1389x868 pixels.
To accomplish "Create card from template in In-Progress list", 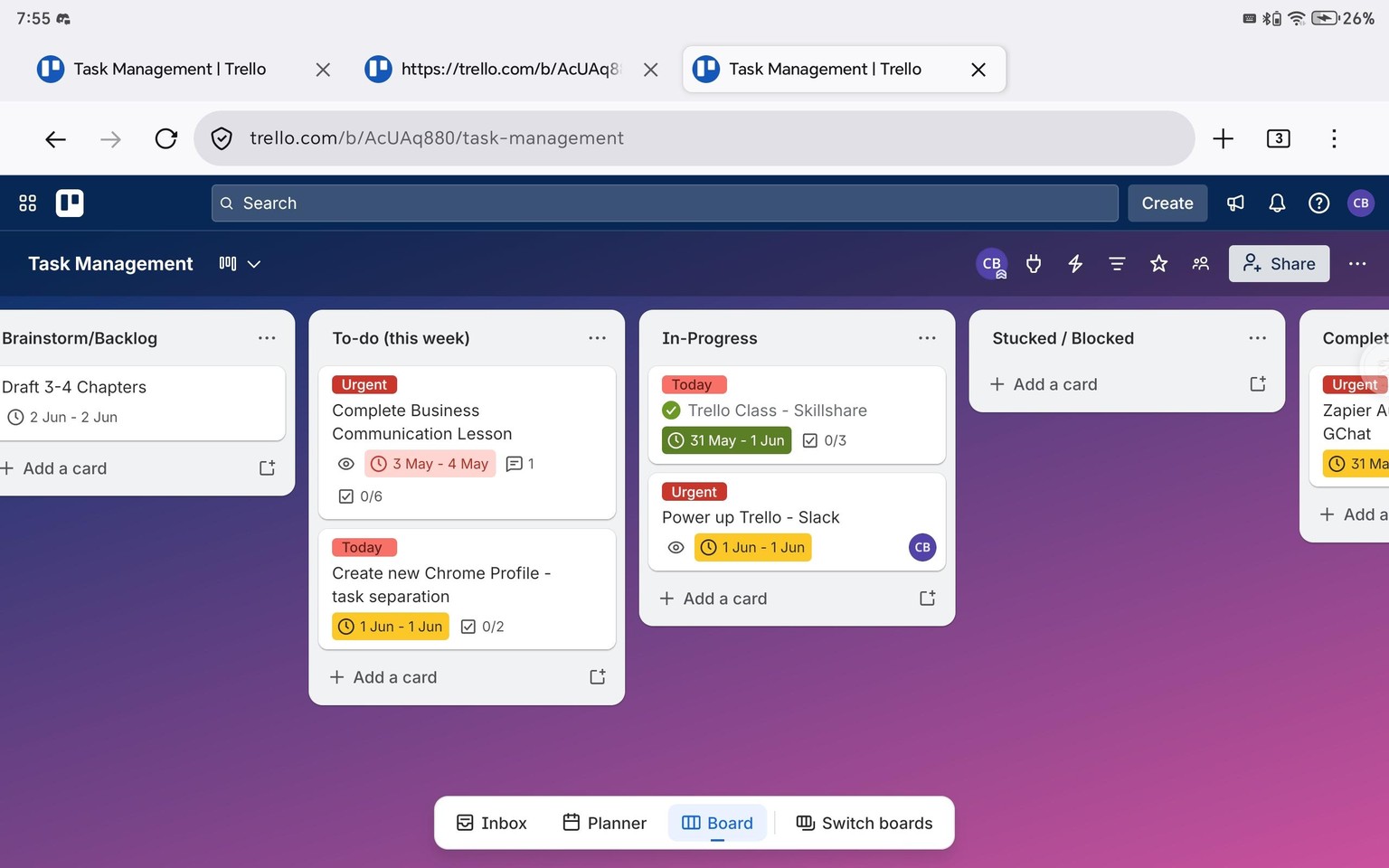I will 927,599.
